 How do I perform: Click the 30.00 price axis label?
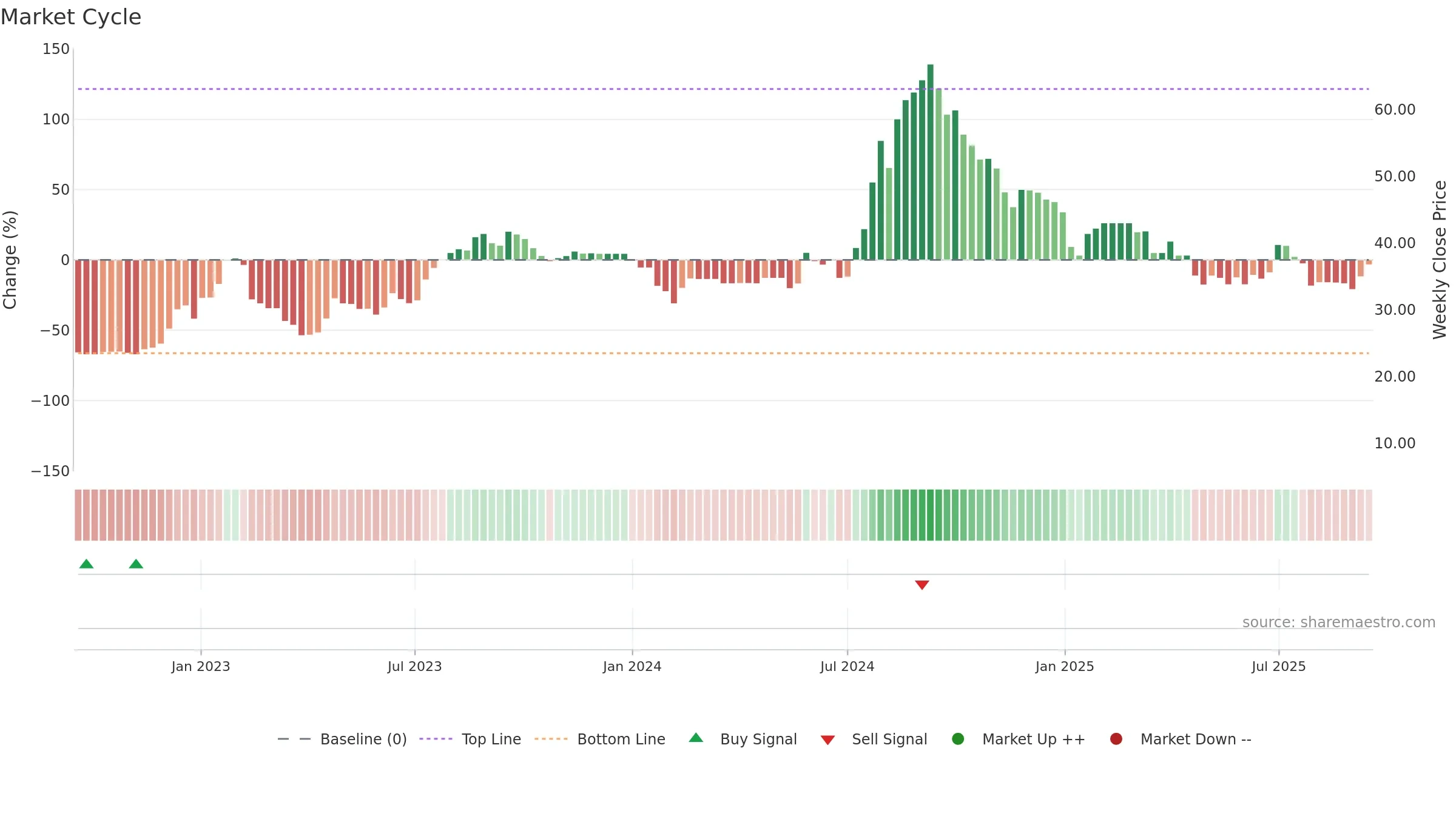point(1395,310)
